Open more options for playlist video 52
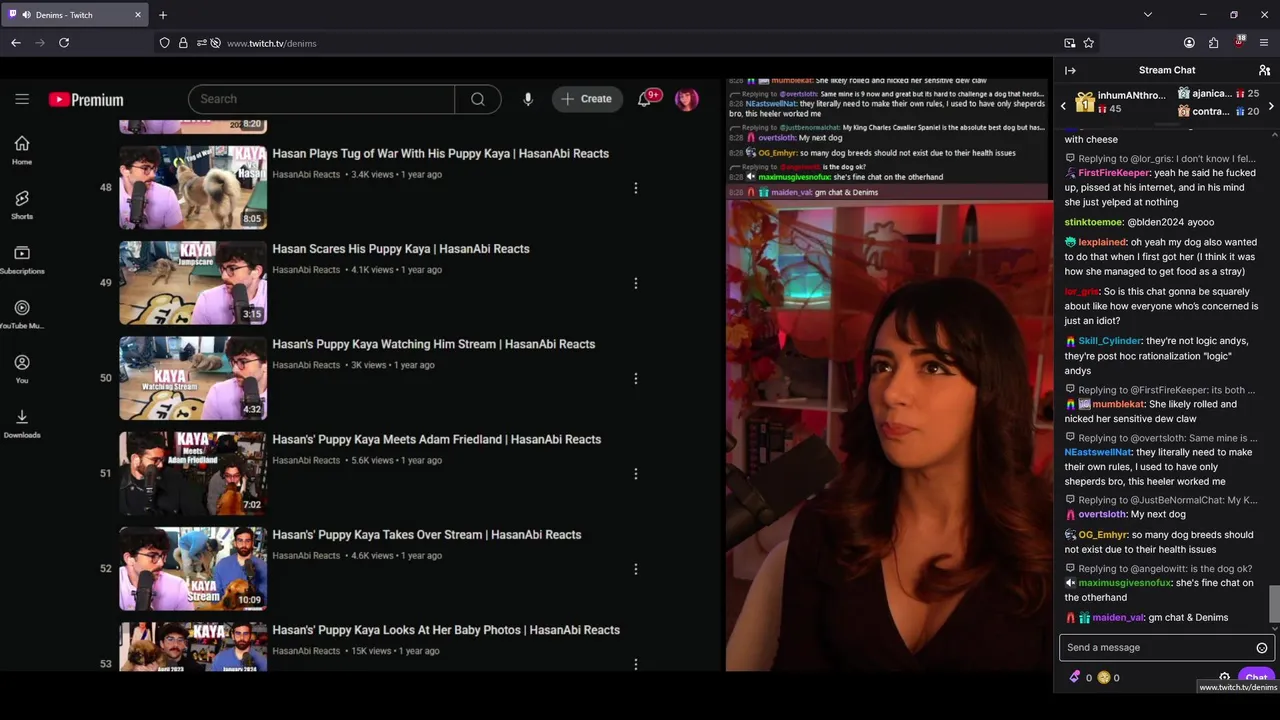This screenshot has width=1280, height=720. pyautogui.click(x=635, y=569)
